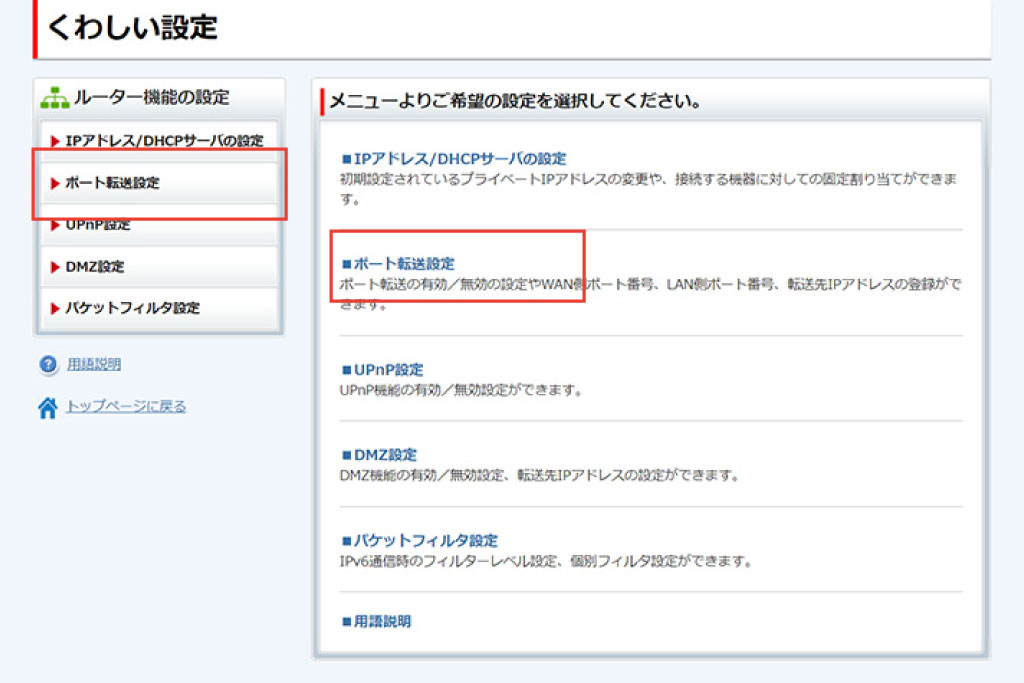
Task: Go back via トップページに戻る link
Action: click(x=126, y=406)
